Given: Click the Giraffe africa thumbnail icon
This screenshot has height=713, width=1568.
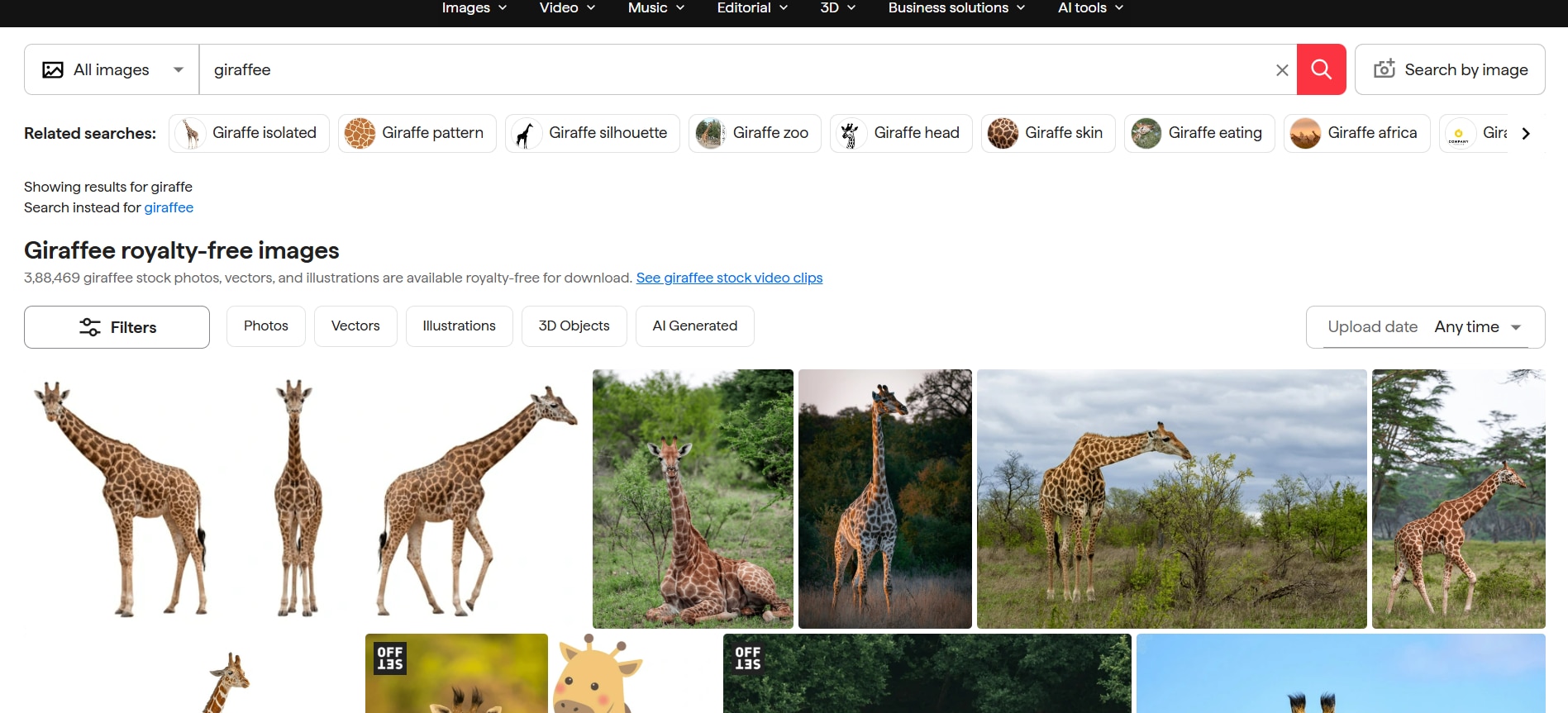Looking at the screenshot, I should tap(1305, 133).
